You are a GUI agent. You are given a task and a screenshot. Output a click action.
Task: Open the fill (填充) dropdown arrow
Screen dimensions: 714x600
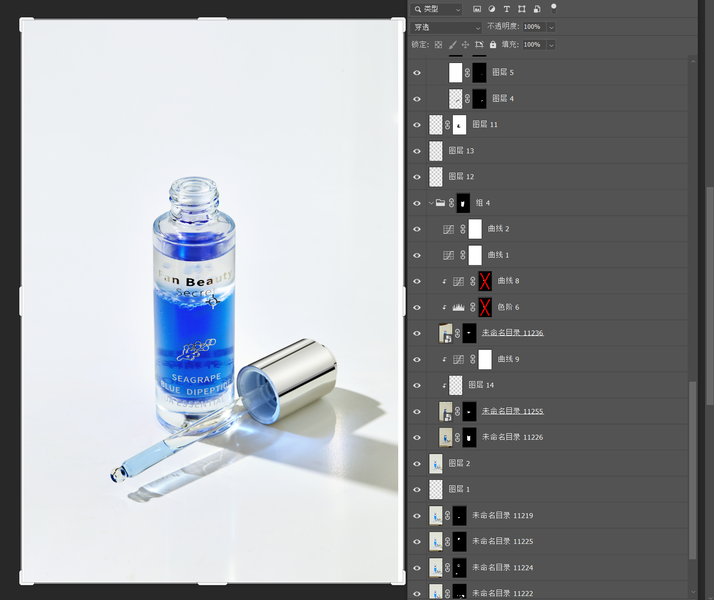tap(551, 45)
